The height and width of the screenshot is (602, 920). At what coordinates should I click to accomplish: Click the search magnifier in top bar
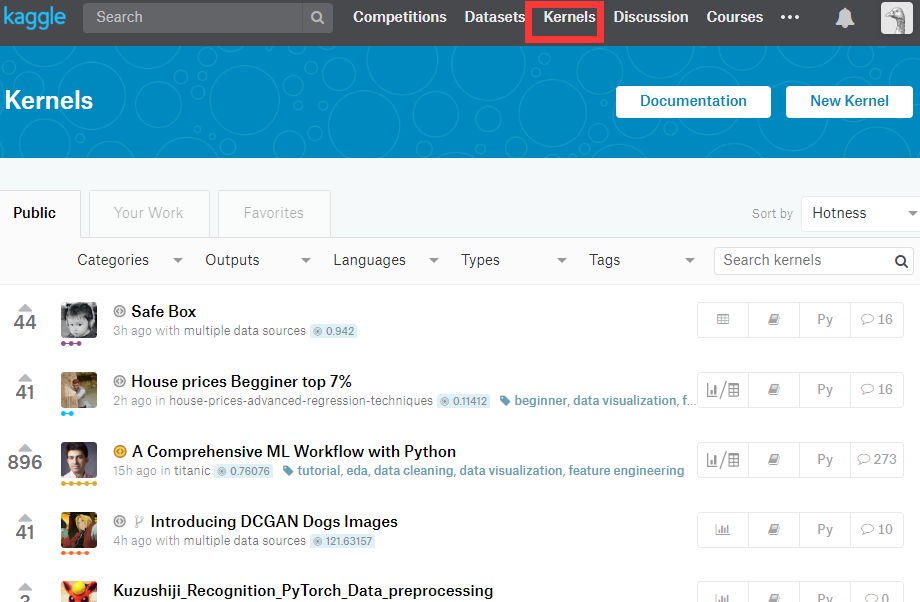coord(317,18)
